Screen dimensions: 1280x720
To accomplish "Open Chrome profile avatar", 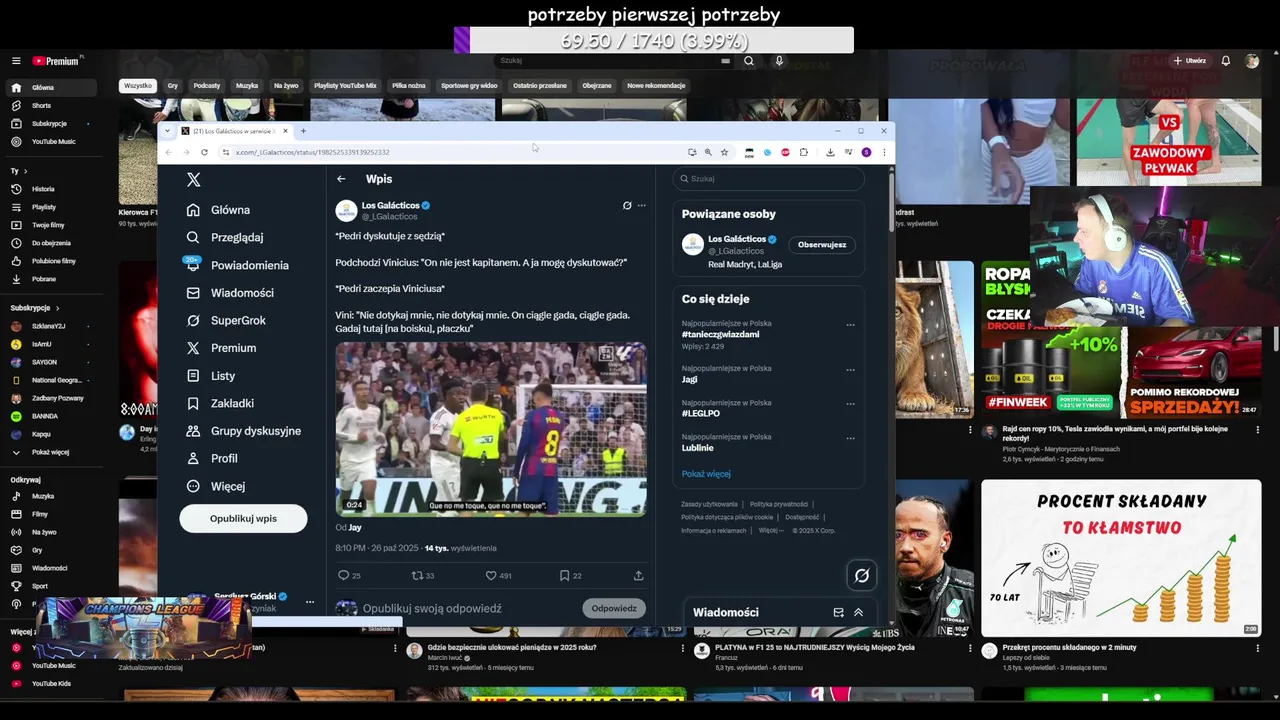I will 866,152.
